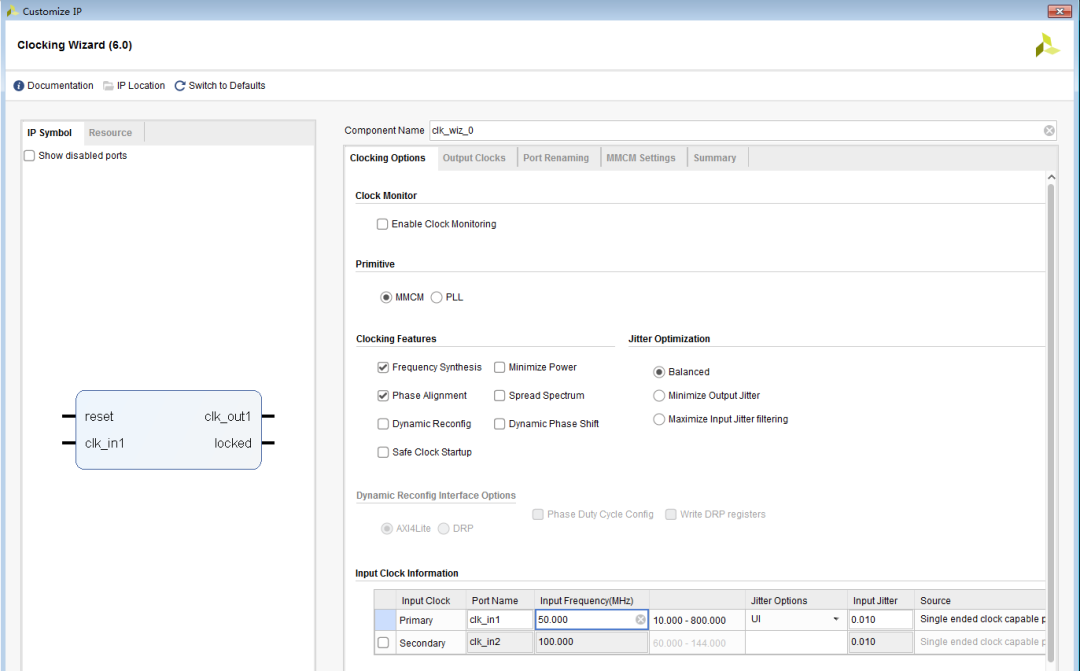Check the Minimize Power option
The image size is (1080, 671).
pos(499,367)
